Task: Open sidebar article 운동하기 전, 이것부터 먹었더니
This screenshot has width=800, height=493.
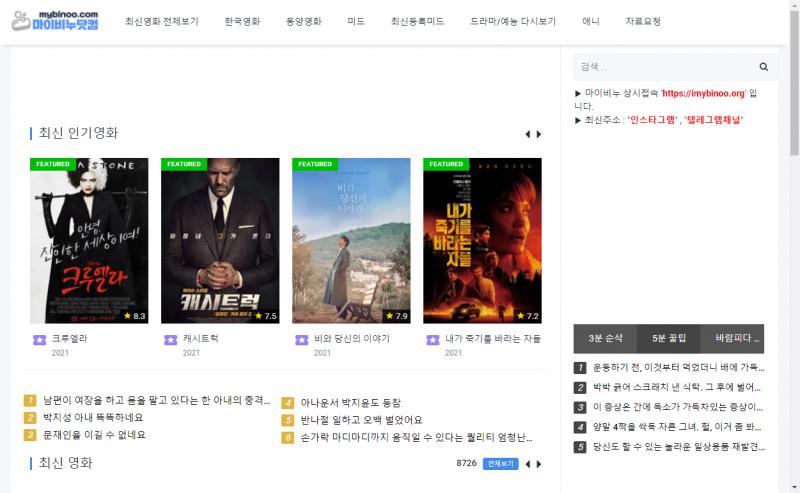Action: click(x=679, y=367)
